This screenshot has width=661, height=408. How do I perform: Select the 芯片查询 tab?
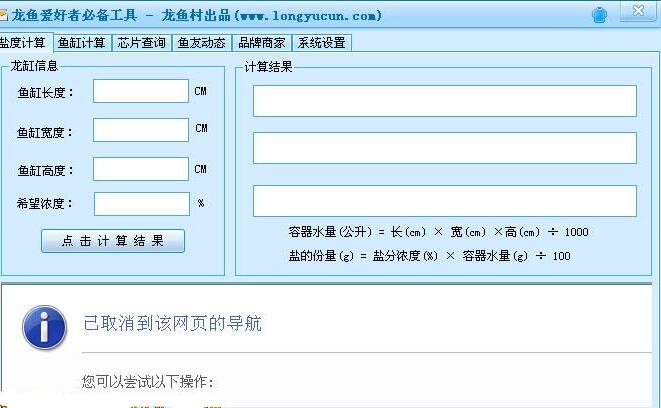click(x=141, y=43)
